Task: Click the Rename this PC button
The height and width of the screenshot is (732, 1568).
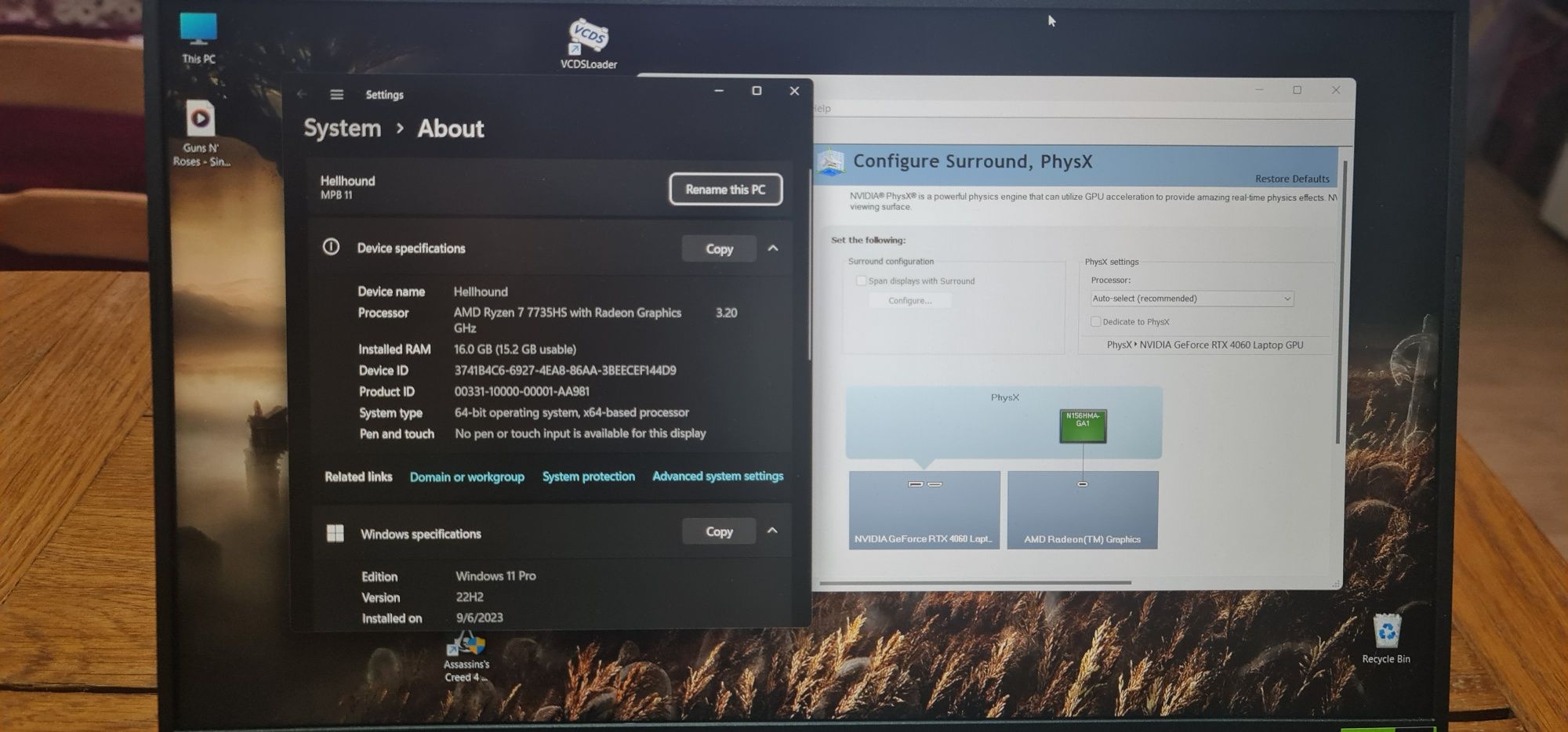Action: click(725, 190)
